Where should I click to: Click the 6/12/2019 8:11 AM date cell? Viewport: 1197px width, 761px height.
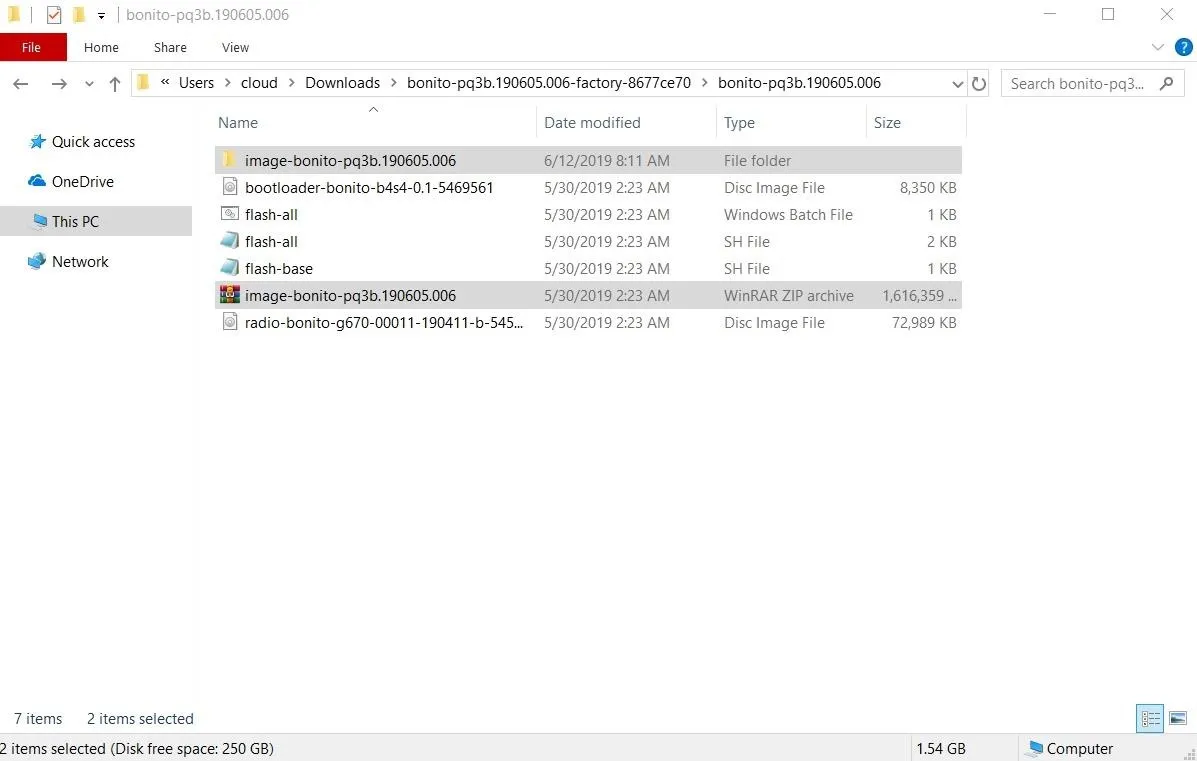pos(607,160)
